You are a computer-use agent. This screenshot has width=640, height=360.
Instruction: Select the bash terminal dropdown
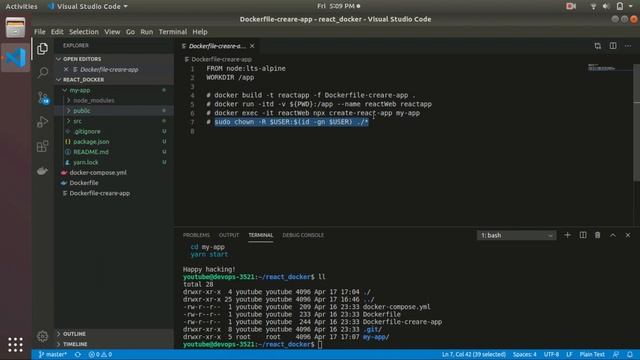(x=516, y=236)
